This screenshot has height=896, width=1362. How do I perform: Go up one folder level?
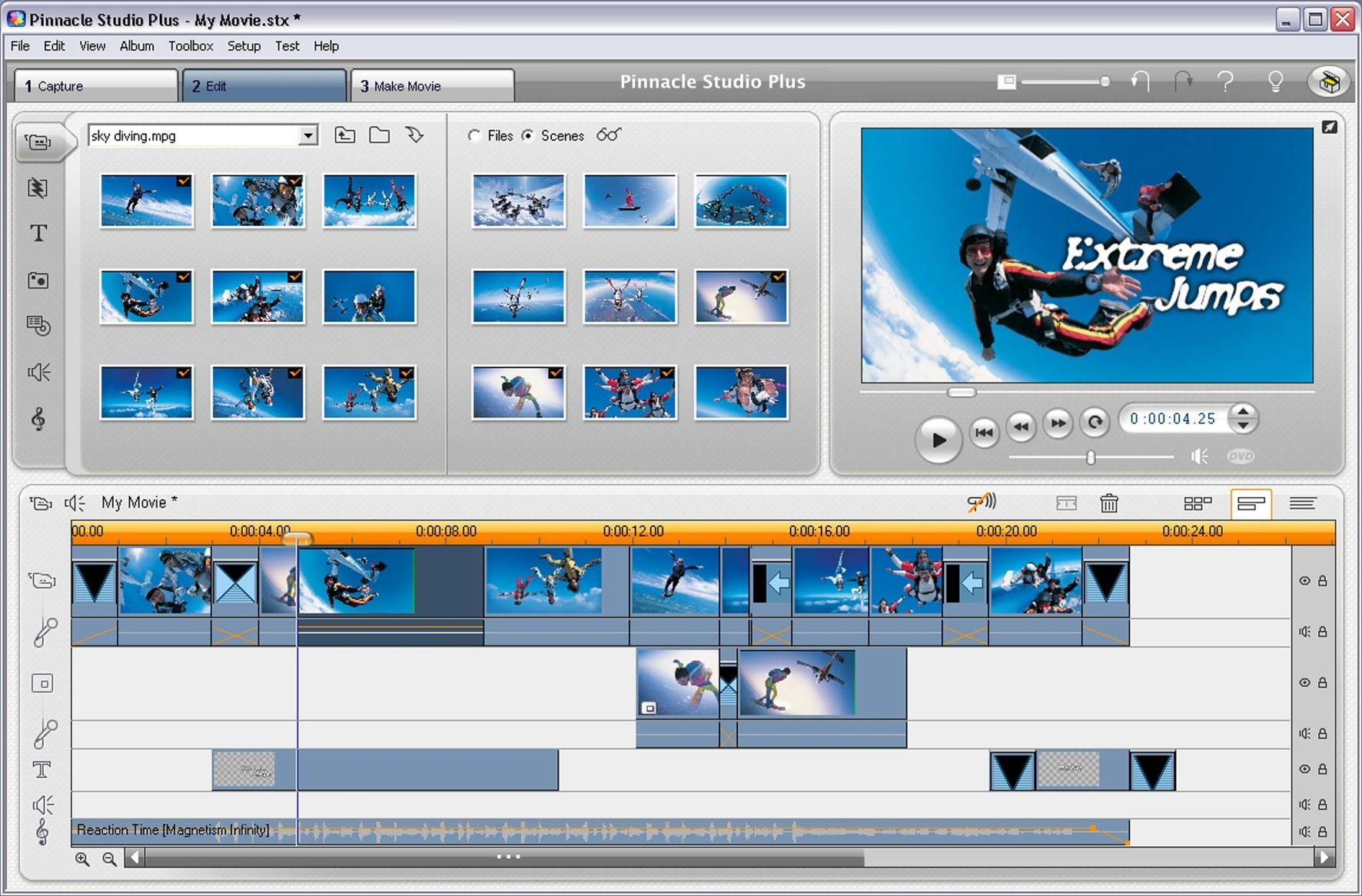[x=345, y=136]
